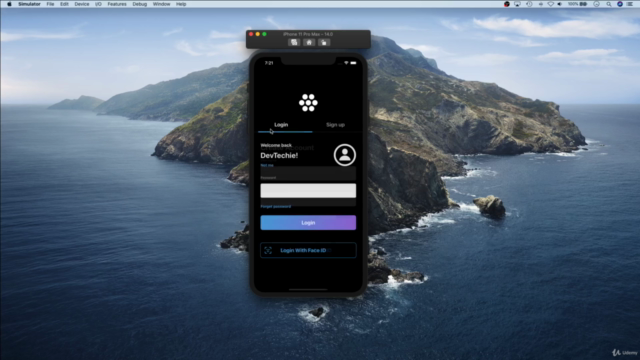Open the Edit menu
The image size is (640, 360).
(x=64, y=4)
